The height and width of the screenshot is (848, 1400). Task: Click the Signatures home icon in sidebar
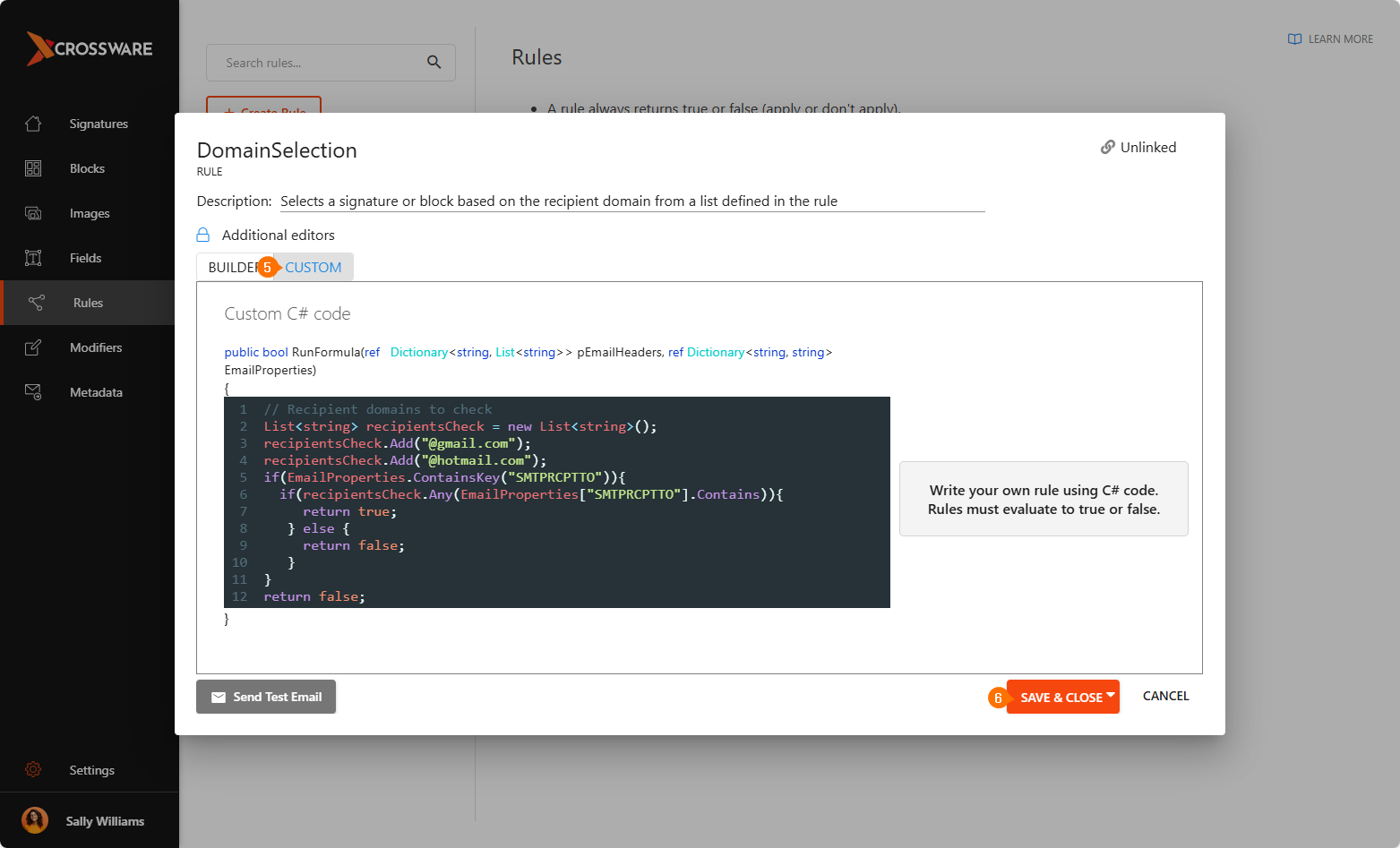click(33, 124)
